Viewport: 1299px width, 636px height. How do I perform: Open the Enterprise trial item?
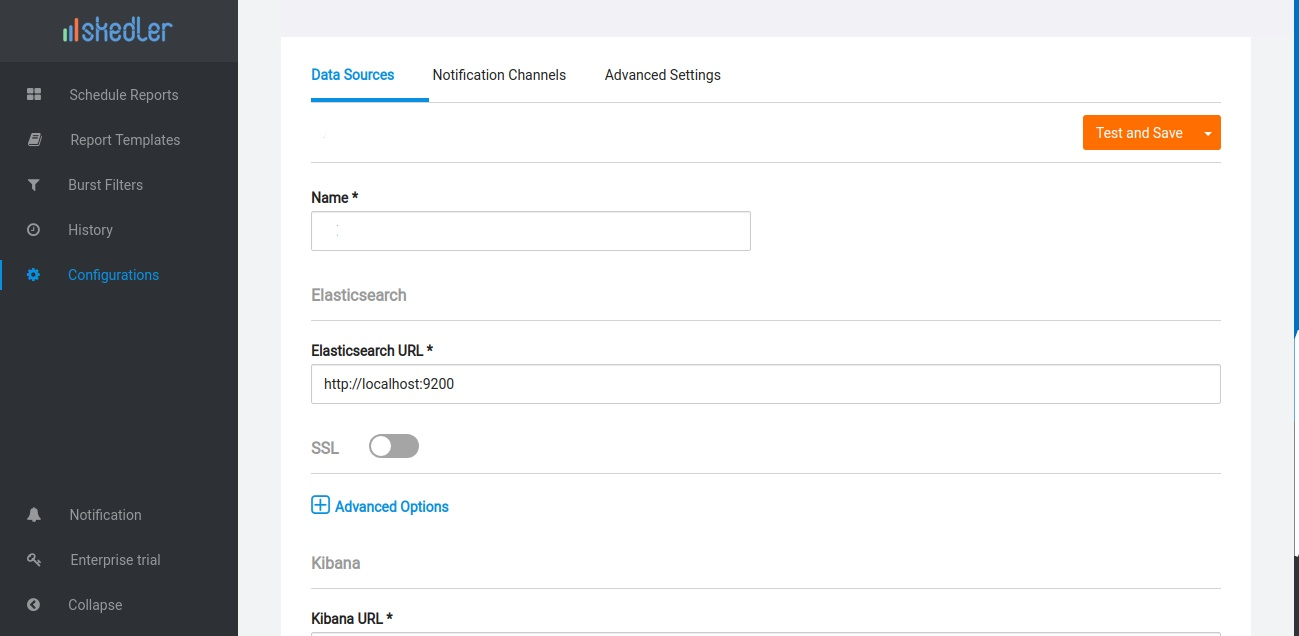click(x=115, y=560)
